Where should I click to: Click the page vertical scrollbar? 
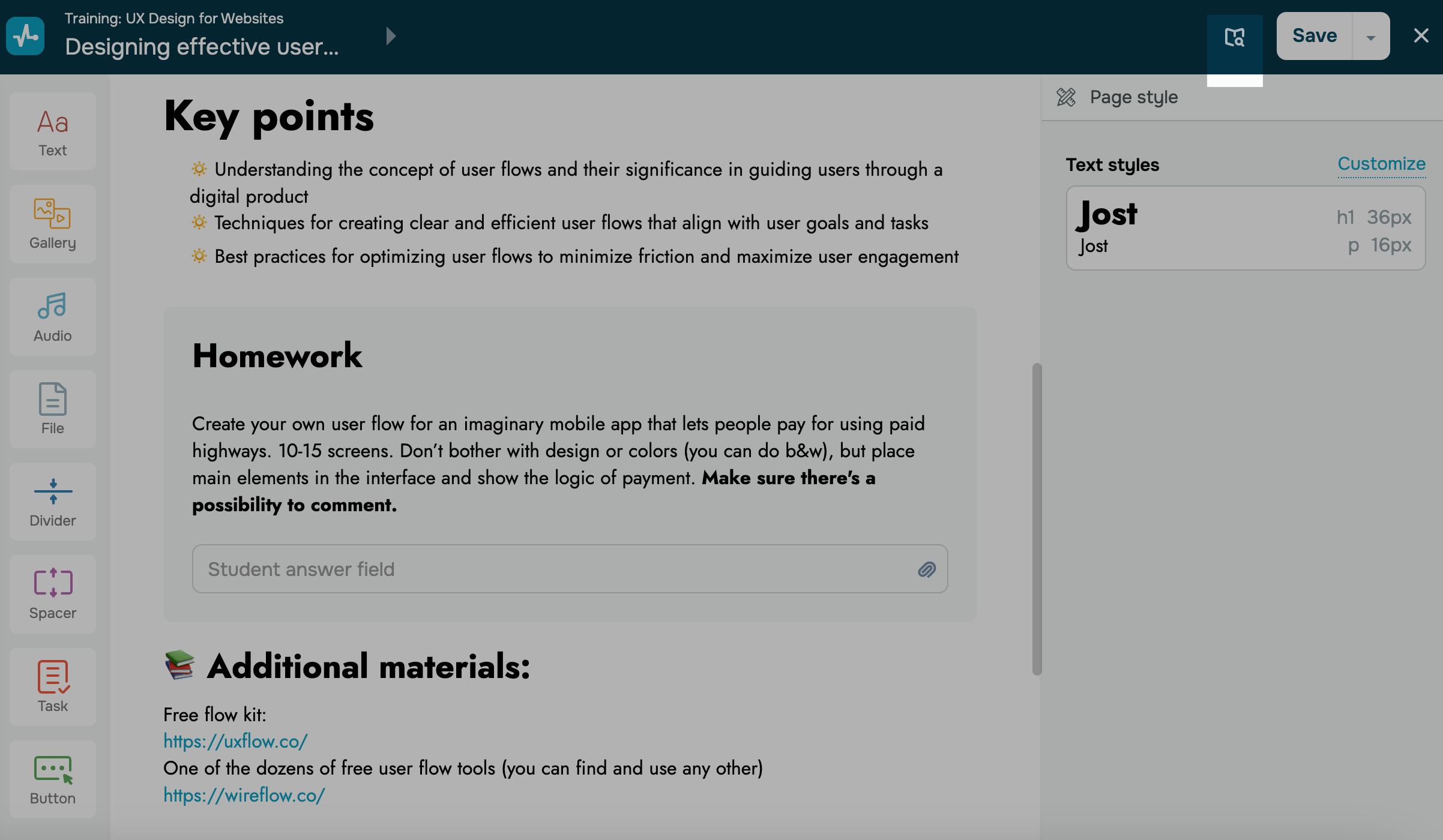[x=1037, y=518]
